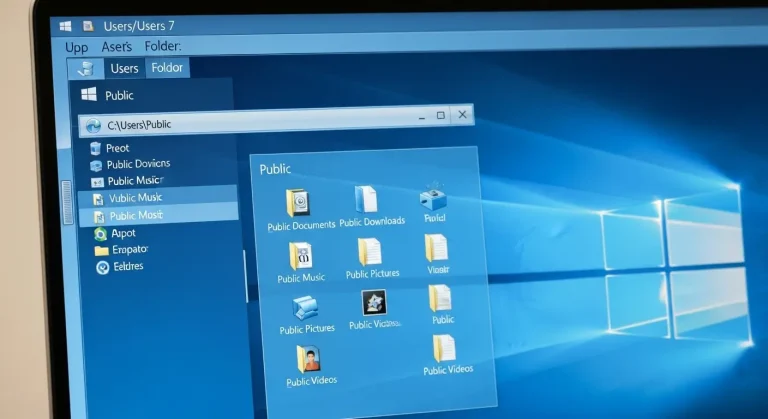The image size is (768, 419).
Task: Open the Public Documents folder icon
Action: tap(298, 202)
